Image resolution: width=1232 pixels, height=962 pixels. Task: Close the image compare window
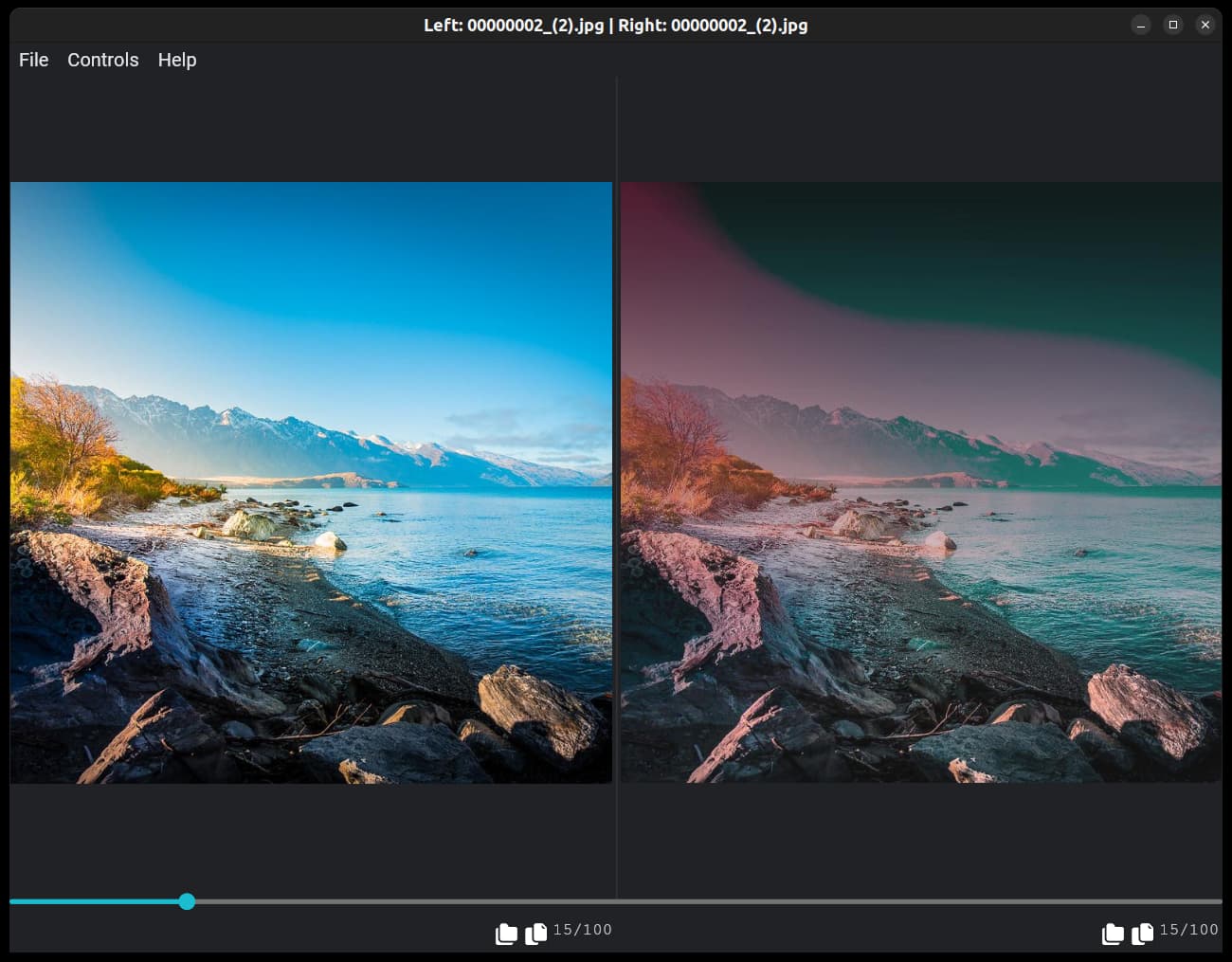click(x=1205, y=26)
